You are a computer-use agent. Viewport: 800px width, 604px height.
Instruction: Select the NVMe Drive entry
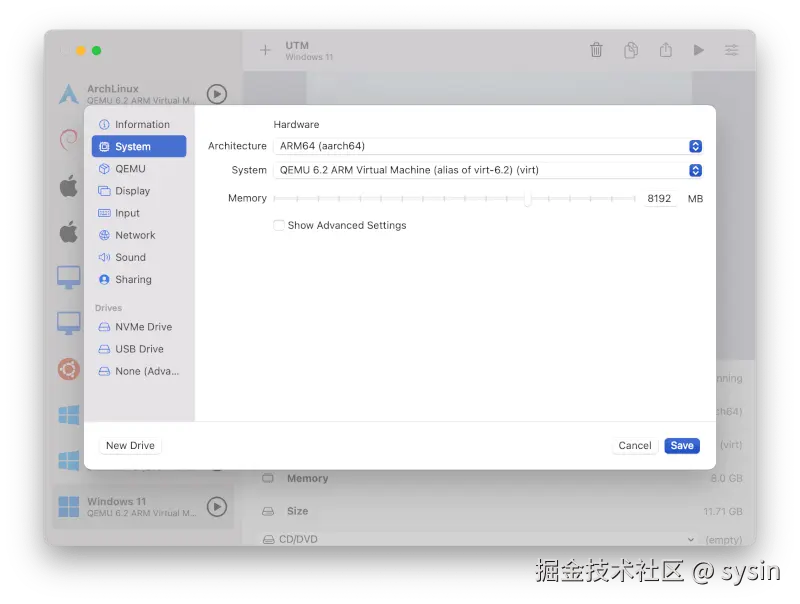(139, 327)
